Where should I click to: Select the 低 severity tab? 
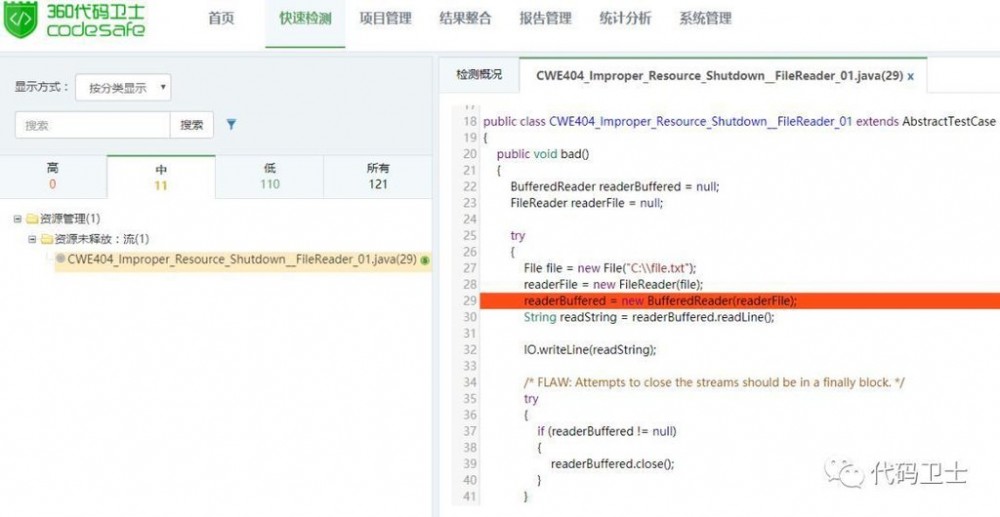[270, 177]
